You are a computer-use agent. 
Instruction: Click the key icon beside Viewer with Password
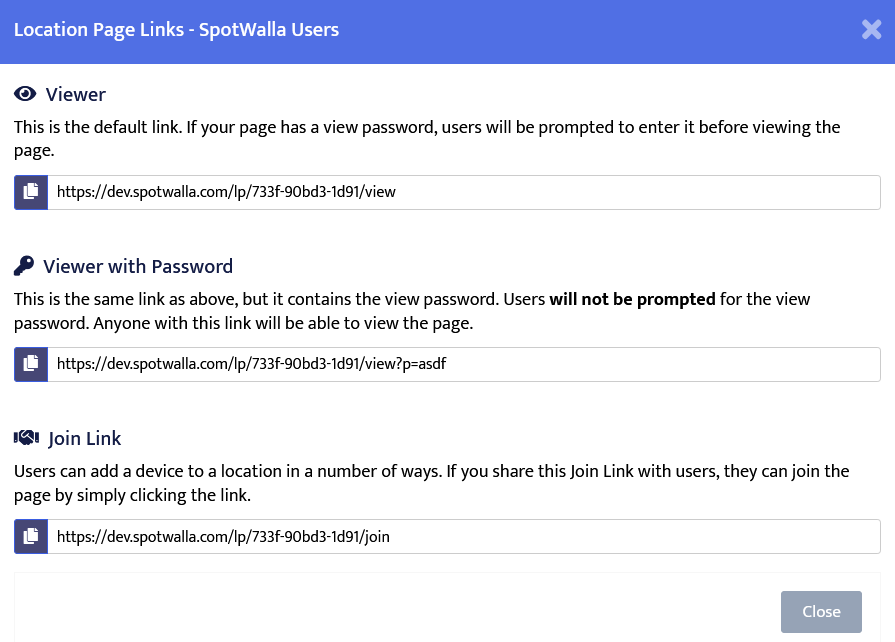tap(24, 267)
